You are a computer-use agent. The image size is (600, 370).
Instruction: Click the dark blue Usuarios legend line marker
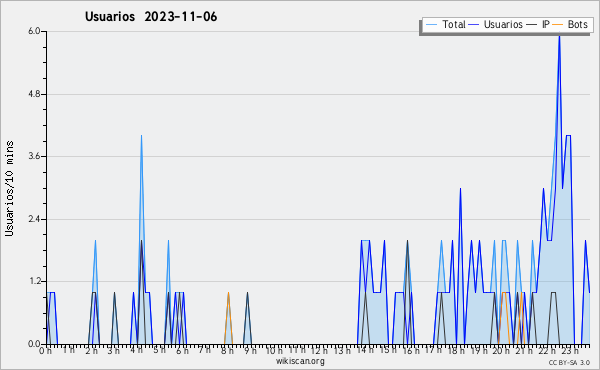coord(474,25)
